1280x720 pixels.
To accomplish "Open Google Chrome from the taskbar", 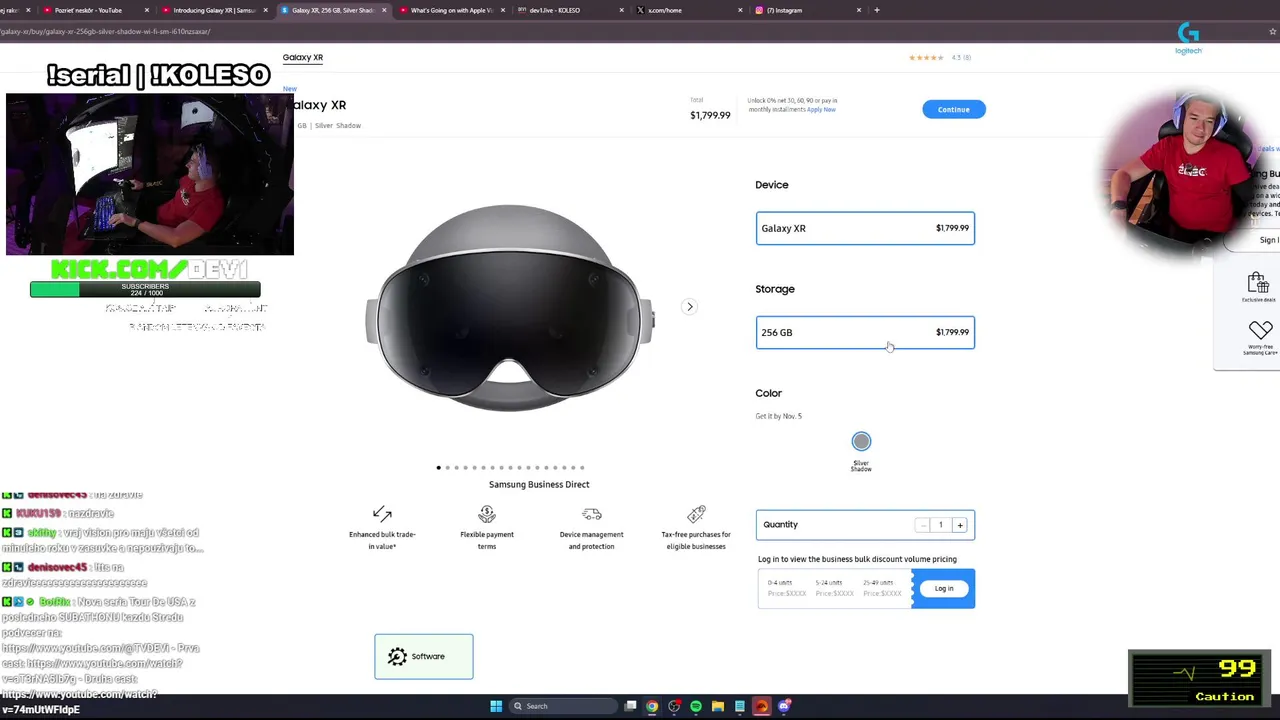I will 652,706.
